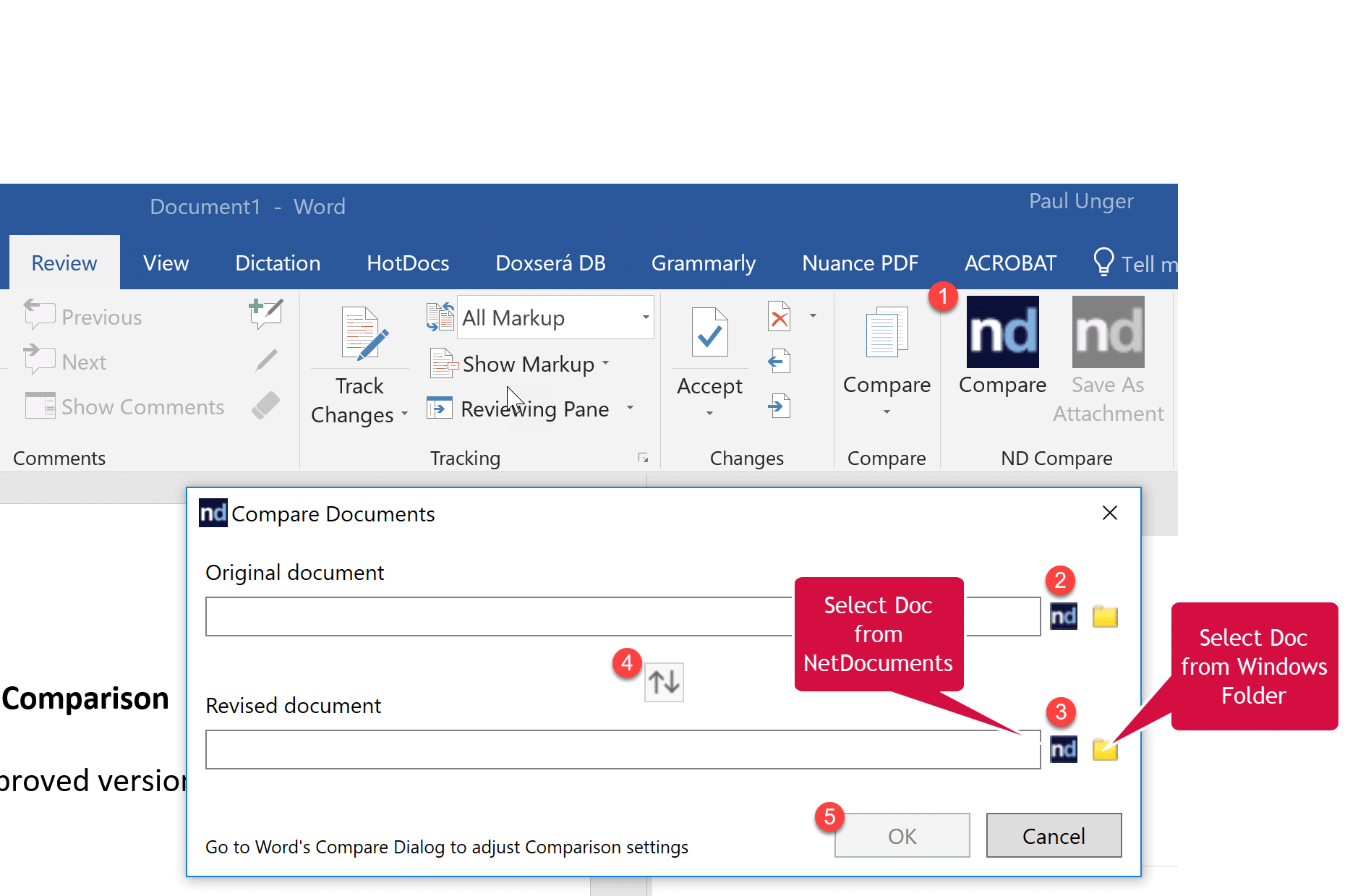This screenshot has height=896, width=1371.
Task: Click the Paul Unger account name
Action: [x=1081, y=201]
